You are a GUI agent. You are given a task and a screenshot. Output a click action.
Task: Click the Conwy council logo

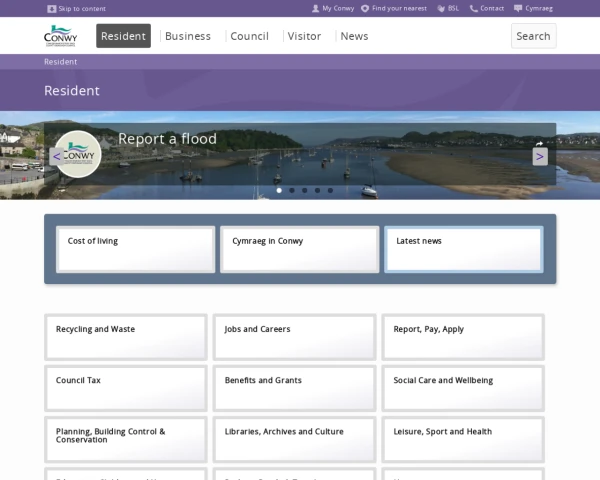click(x=60, y=36)
